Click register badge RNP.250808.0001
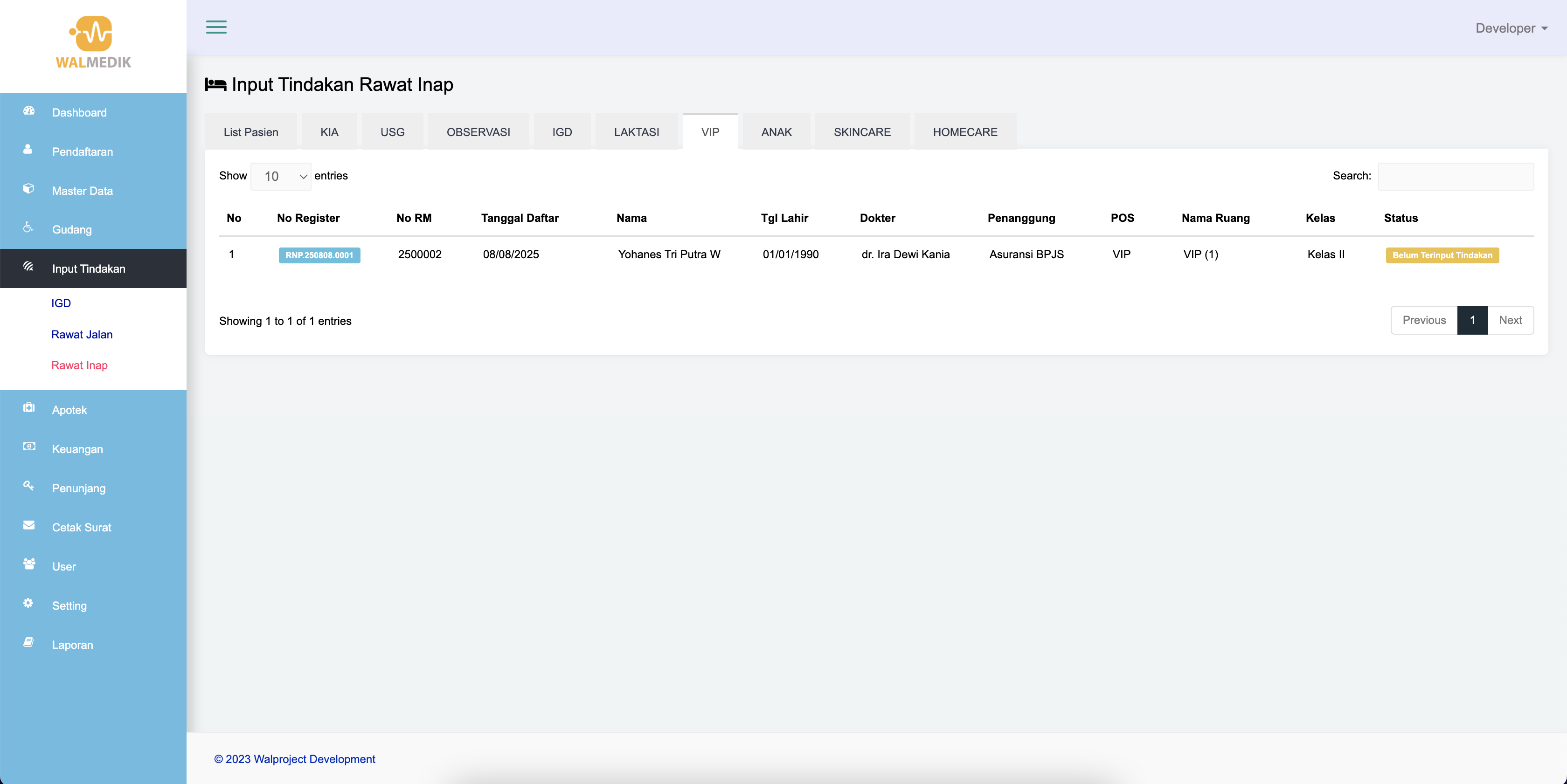Screen dimensions: 1567x784 pyautogui.click(x=319, y=255)
